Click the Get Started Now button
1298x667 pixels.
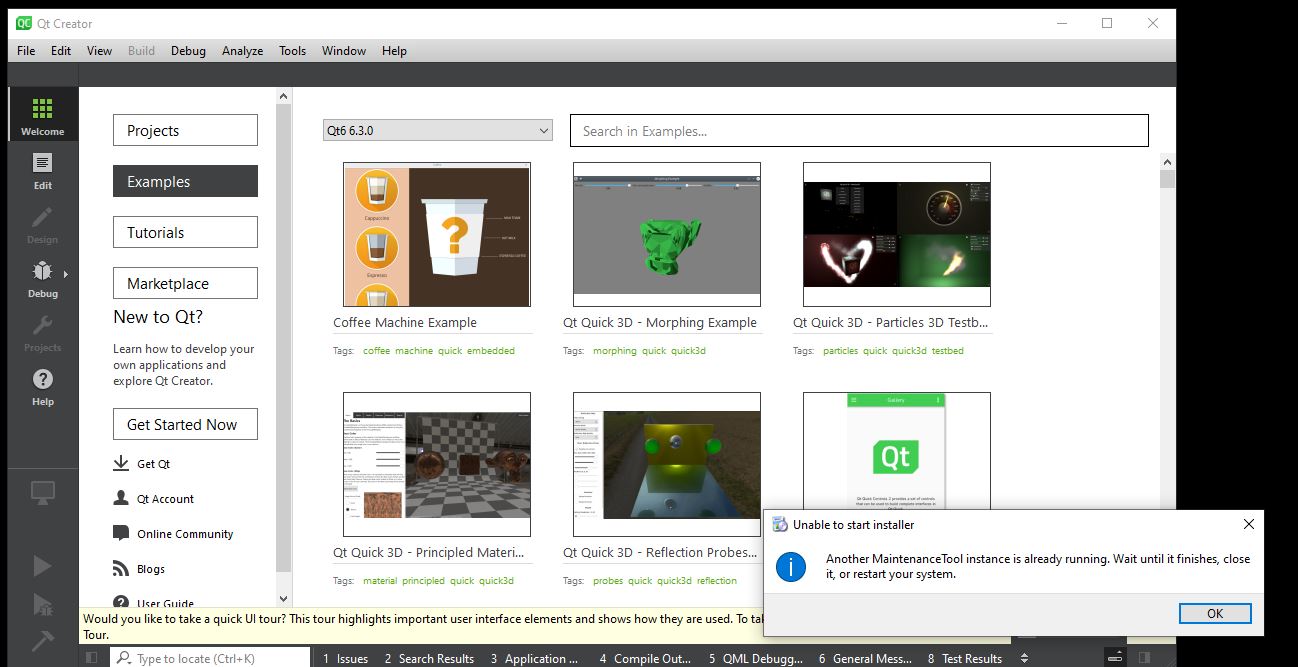(x=185, y=424)
